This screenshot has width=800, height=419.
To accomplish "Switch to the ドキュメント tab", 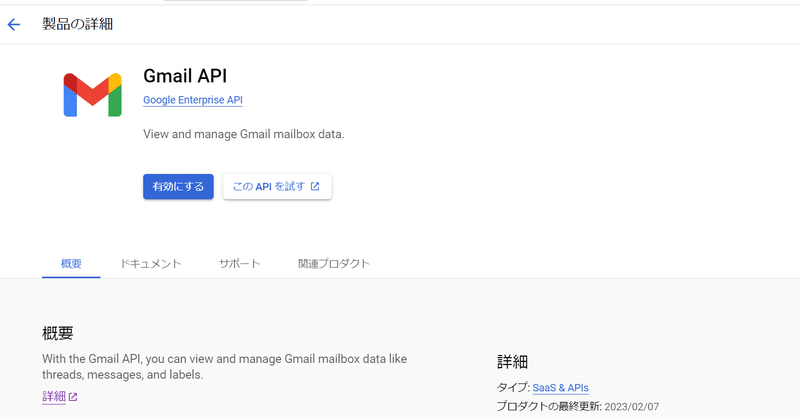I will (x=151, y=264).
